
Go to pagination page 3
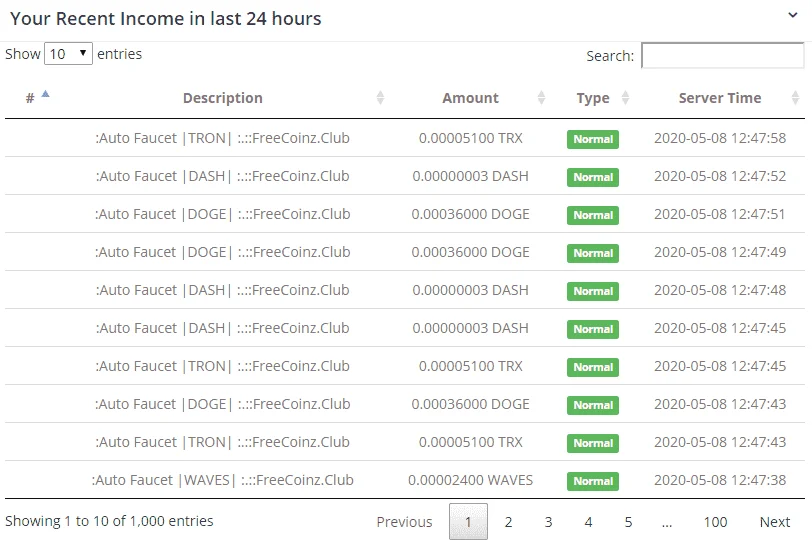548,522
